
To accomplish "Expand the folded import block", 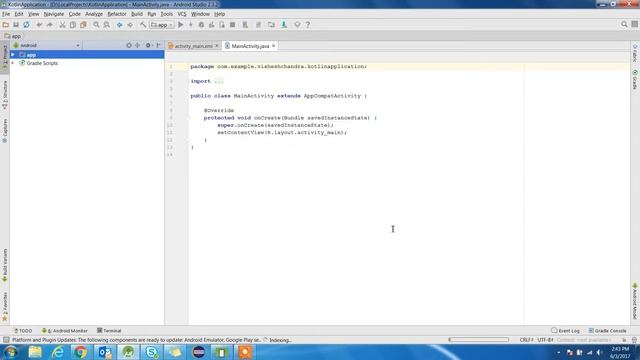I will pos(219,81).
